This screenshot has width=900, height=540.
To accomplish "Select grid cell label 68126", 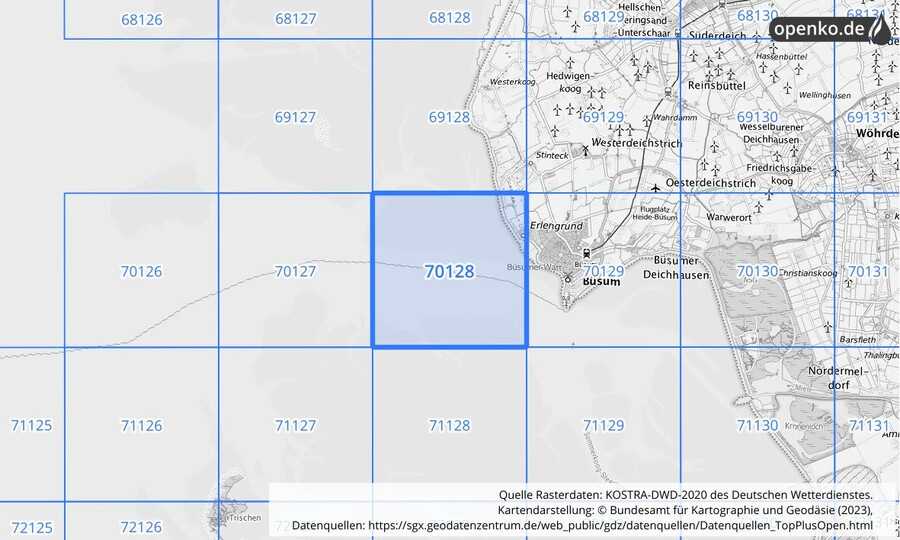I will coord(142,20).
